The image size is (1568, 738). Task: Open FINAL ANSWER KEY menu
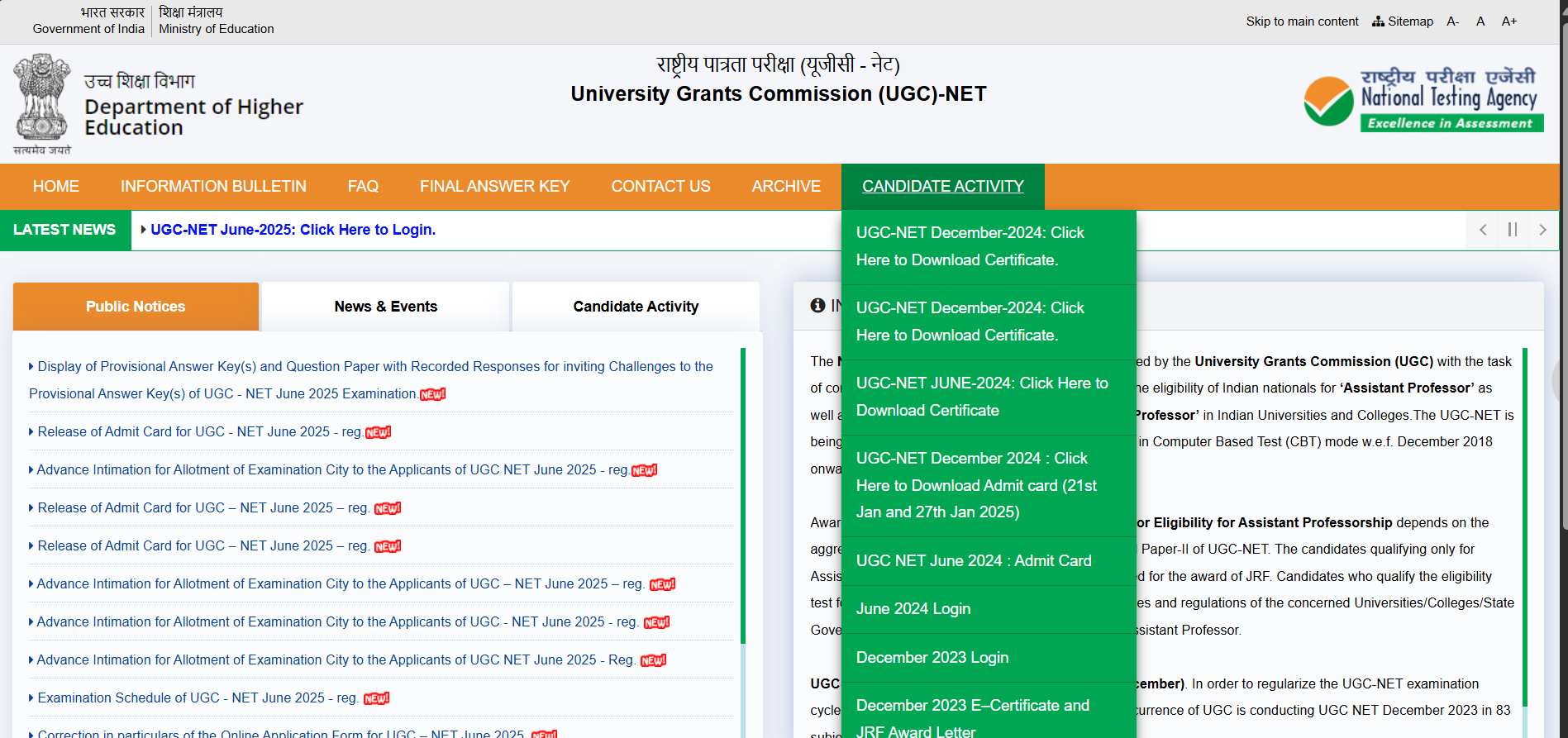(495, 187)
